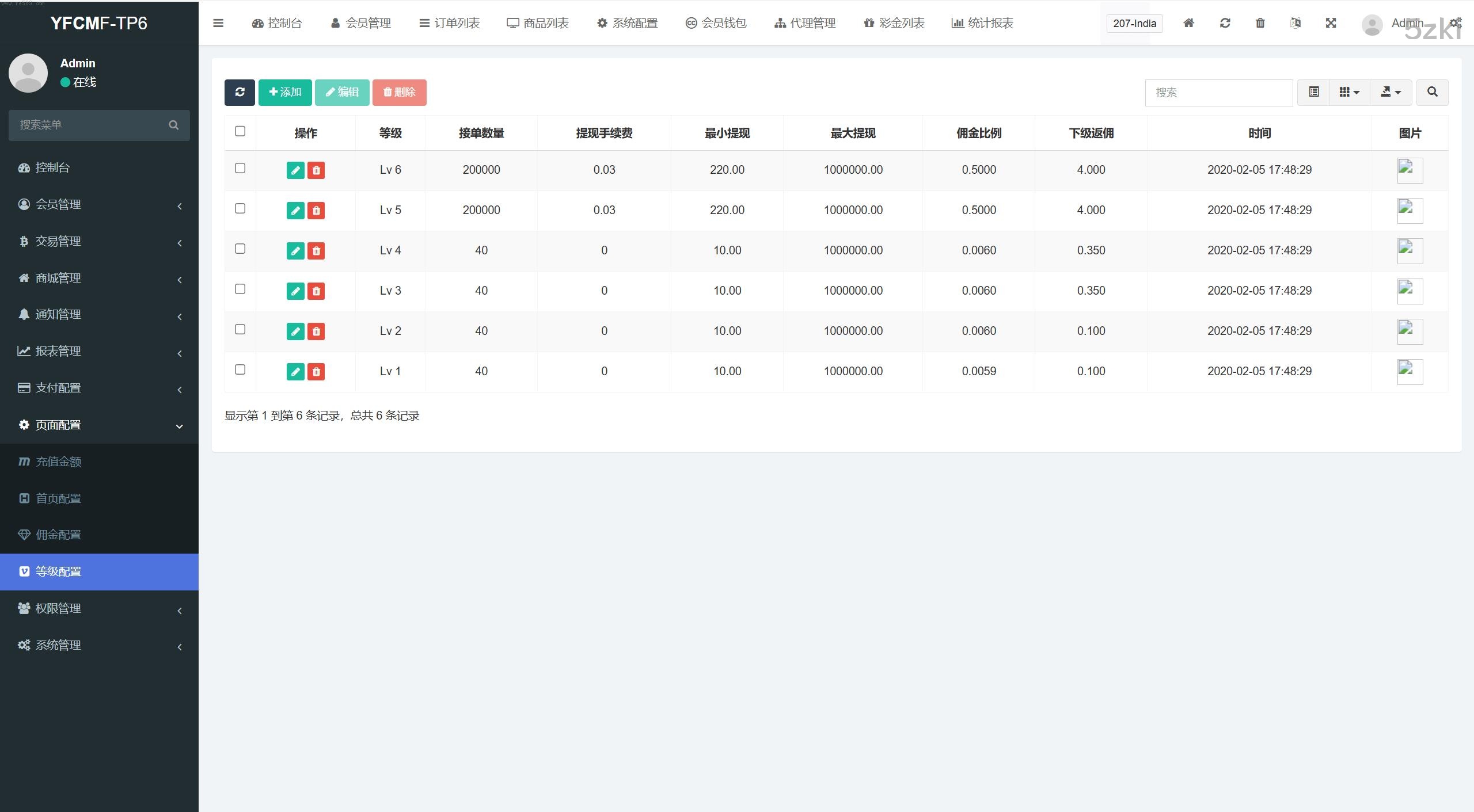Click the dark refresh table button

(x=240, y=92)
